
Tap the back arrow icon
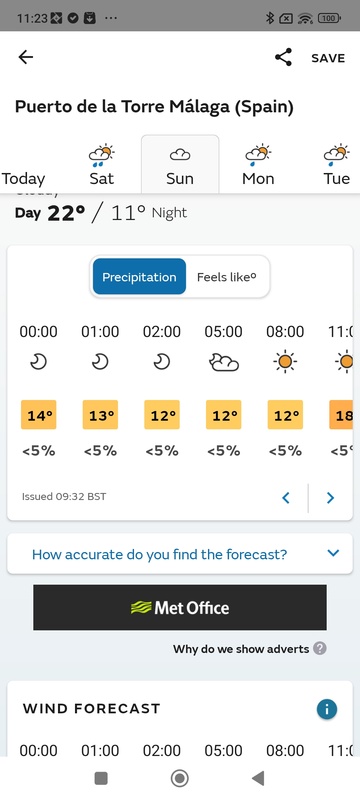[25, 57]
